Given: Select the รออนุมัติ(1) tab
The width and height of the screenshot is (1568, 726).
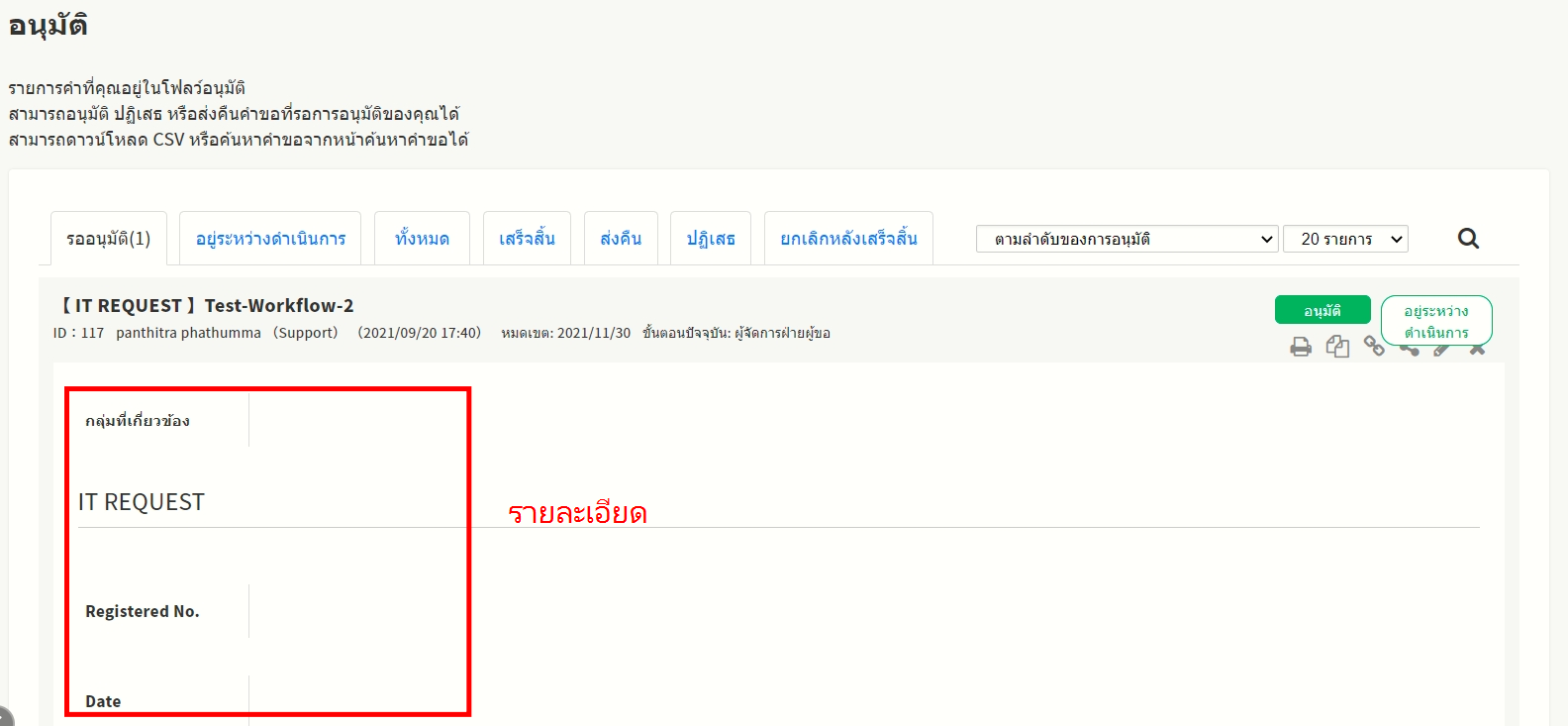Looking at the screenshot, I should [109, 239].
